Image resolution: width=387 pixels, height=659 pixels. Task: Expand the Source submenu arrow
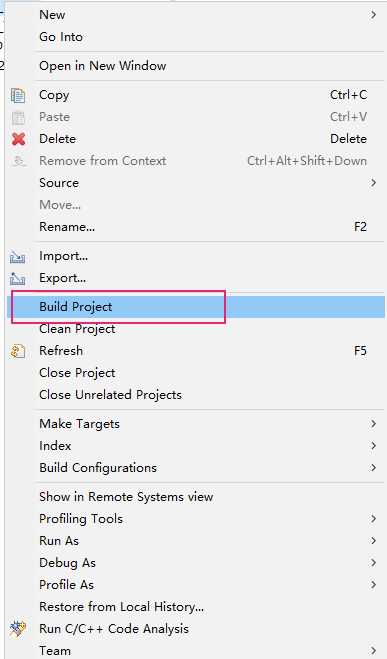[373, 183]
